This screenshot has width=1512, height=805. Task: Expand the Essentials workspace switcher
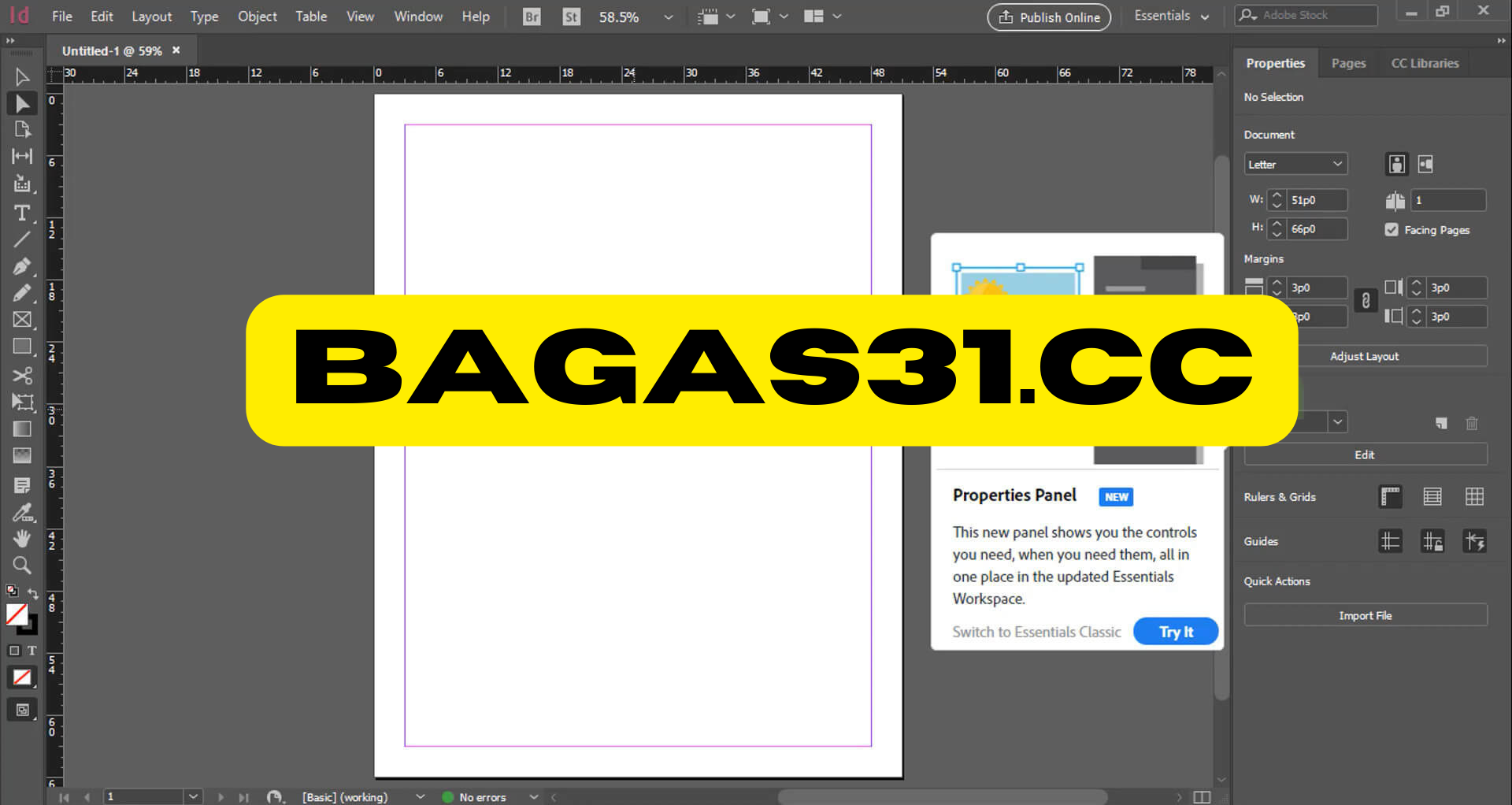coord(1171,16)
